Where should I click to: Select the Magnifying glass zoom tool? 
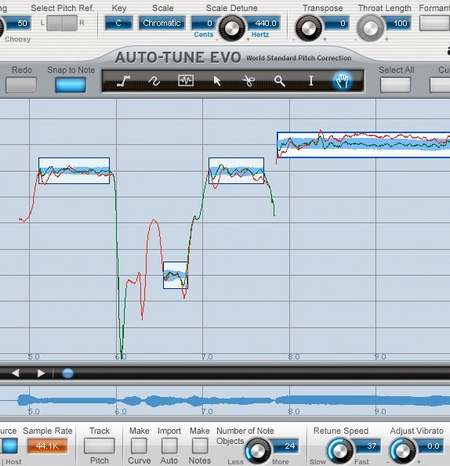pyautogui.click(x=279, y=81)
